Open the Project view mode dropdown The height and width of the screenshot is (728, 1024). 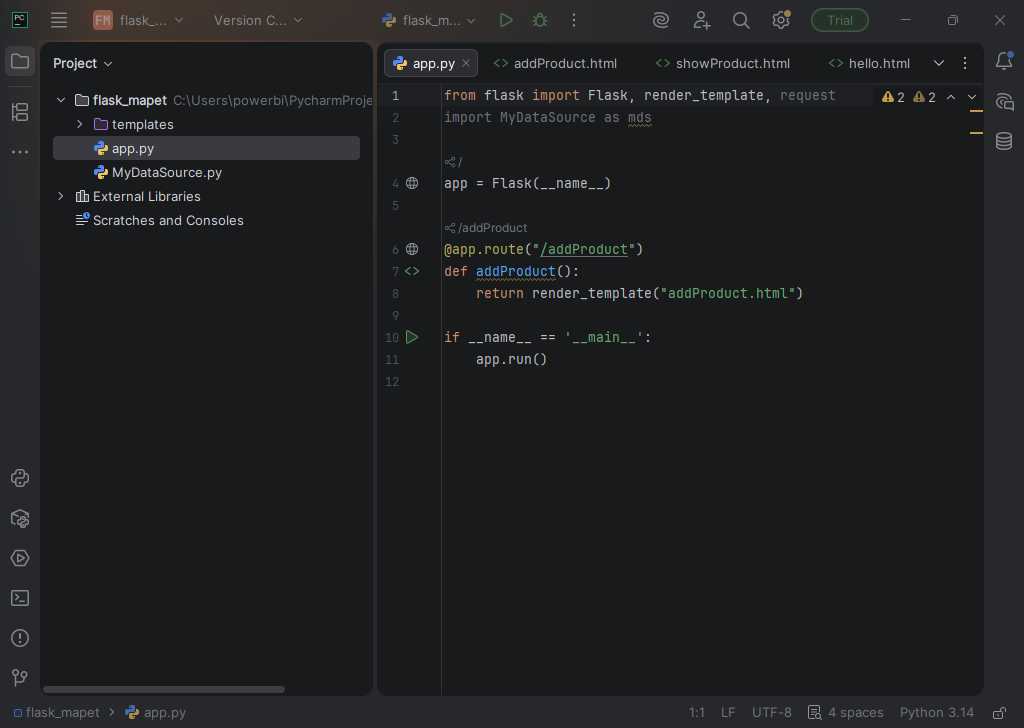(x=83, y=63)
